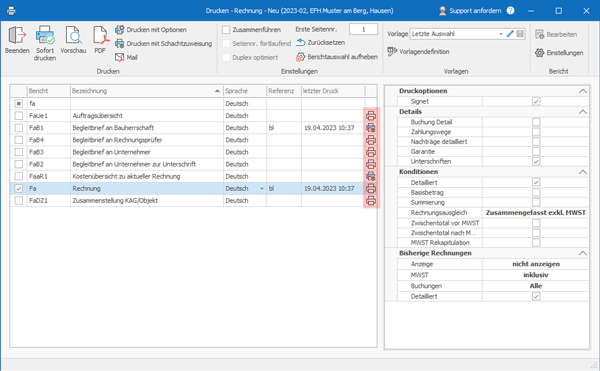Enable Zusammenführen checkbox
The height and width of the screenshot is (371, 600).
226,29
